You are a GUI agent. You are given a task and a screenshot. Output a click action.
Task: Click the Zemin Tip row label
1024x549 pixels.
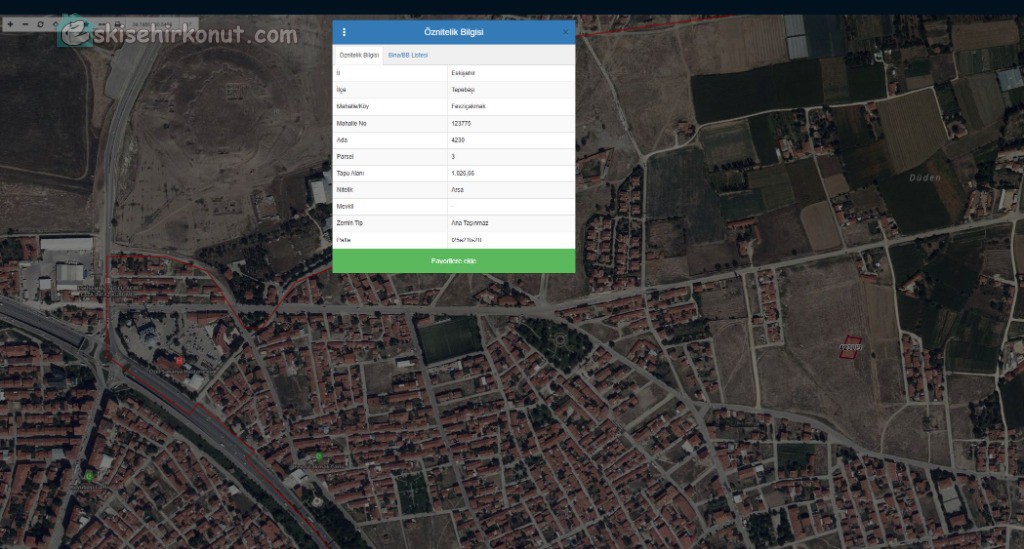click(349, 223)
